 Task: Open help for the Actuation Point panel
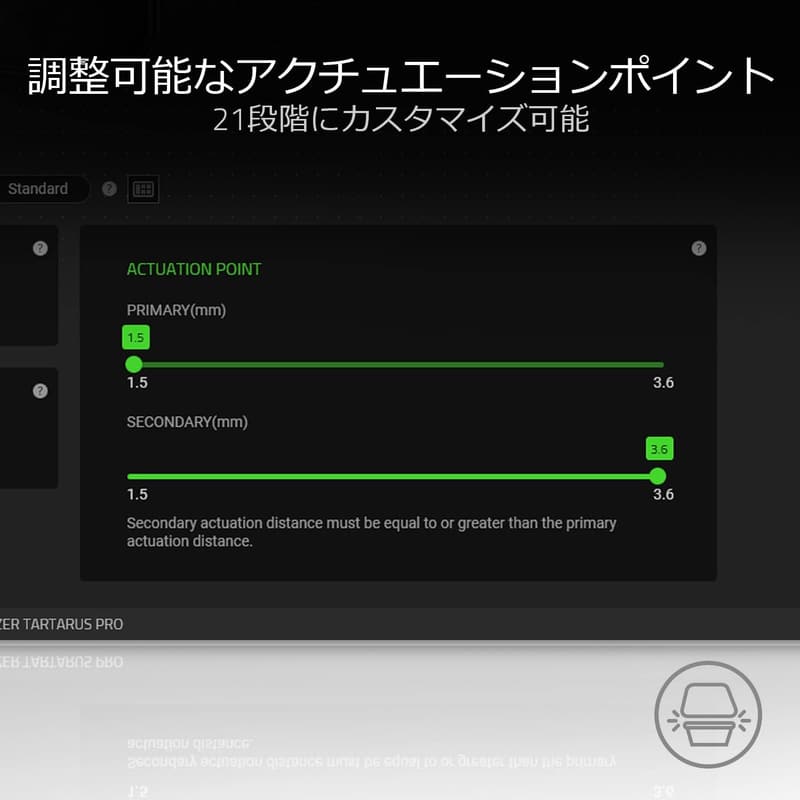click(x=697, y=246)
